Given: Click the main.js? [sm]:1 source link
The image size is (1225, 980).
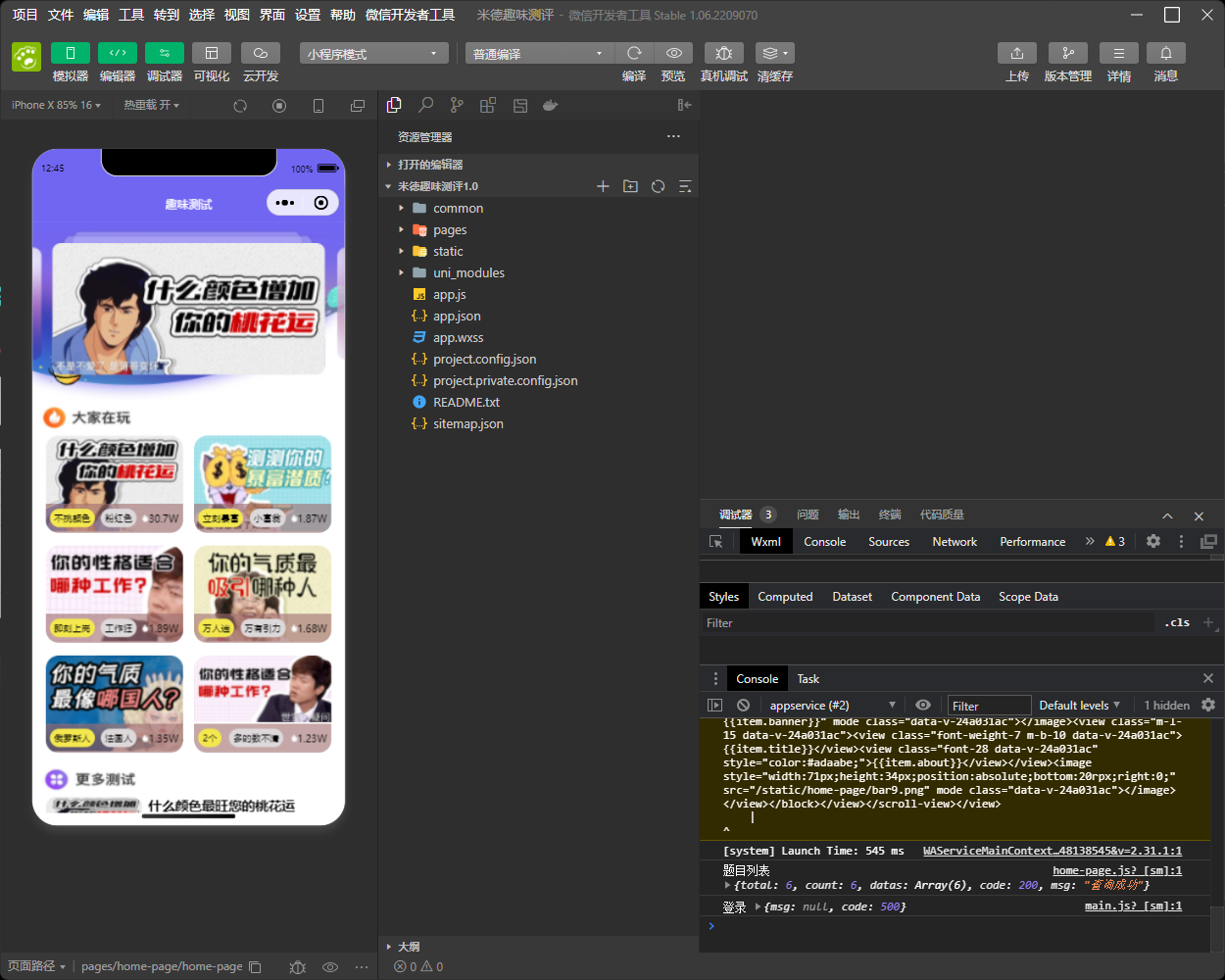Looking at the screenshot, I should [1133, 906].
